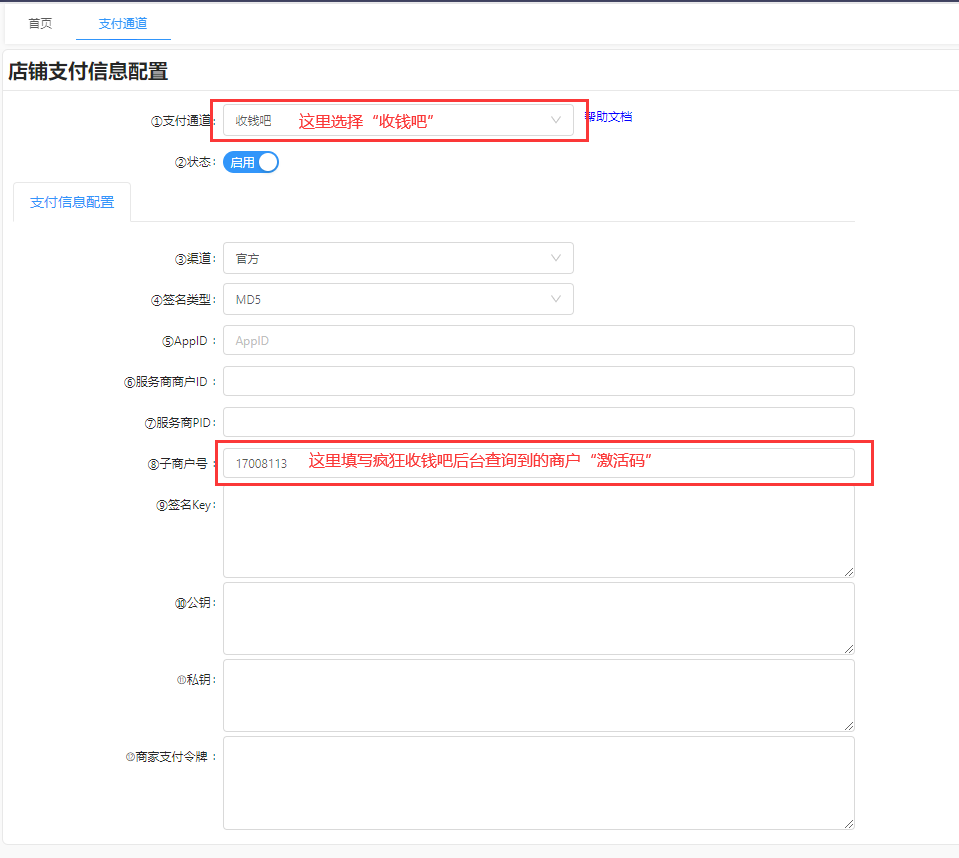Click the 签名类型 dropdown chevron arrow
Viewport: 959px width, 858px height.
point(555,299)
